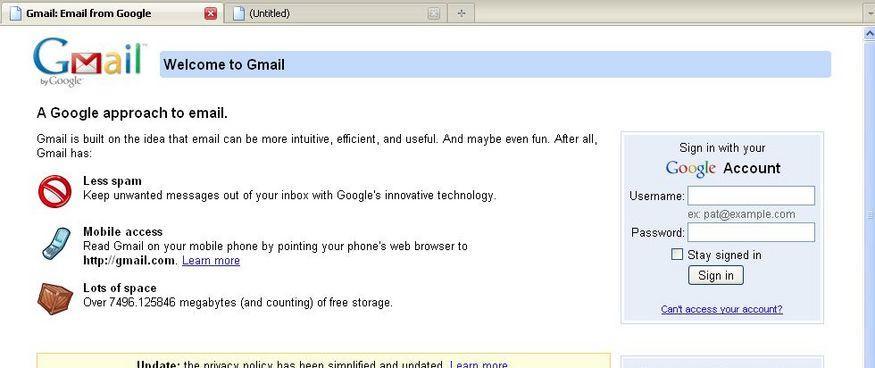
Task: Click the Sign in button
Action: [x=716, y=275]
